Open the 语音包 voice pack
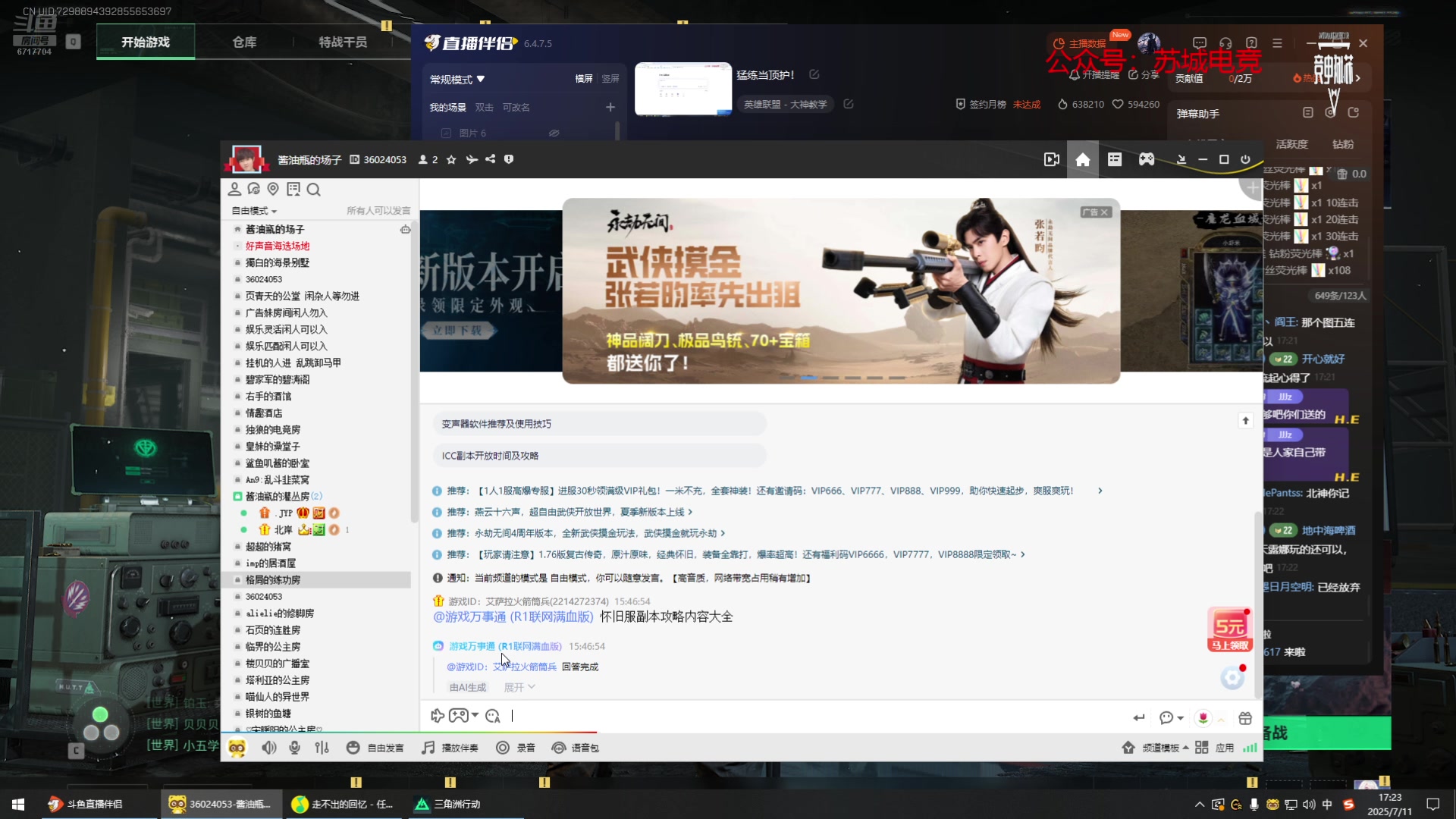 (575, 748)
